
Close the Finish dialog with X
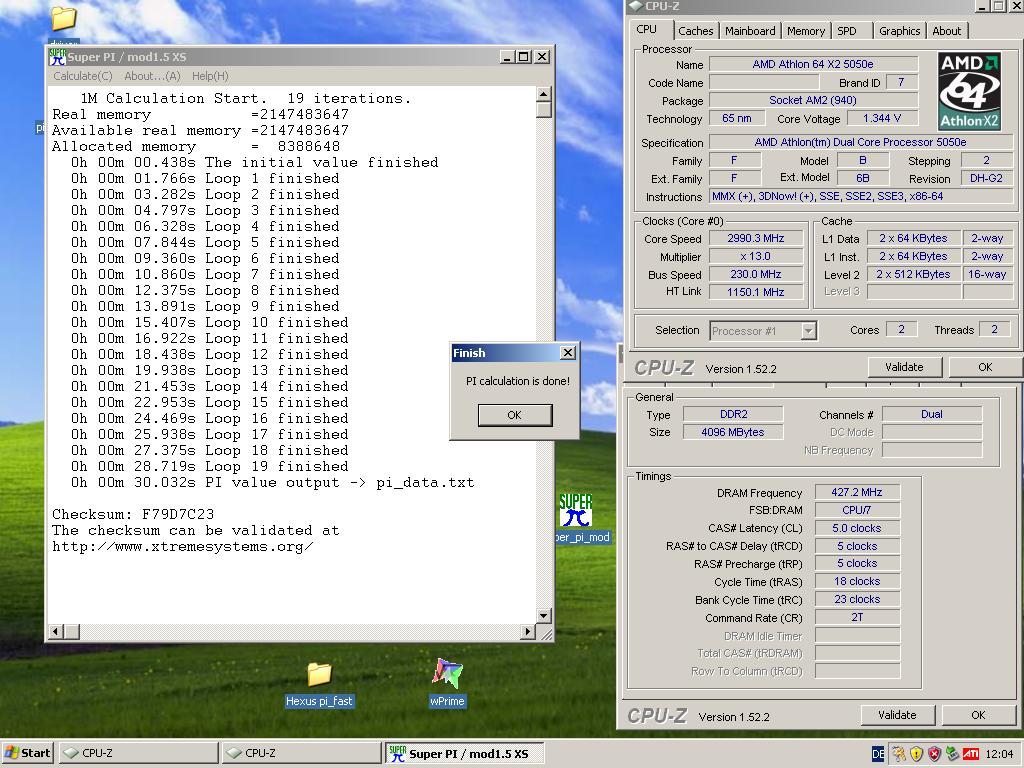568,353
